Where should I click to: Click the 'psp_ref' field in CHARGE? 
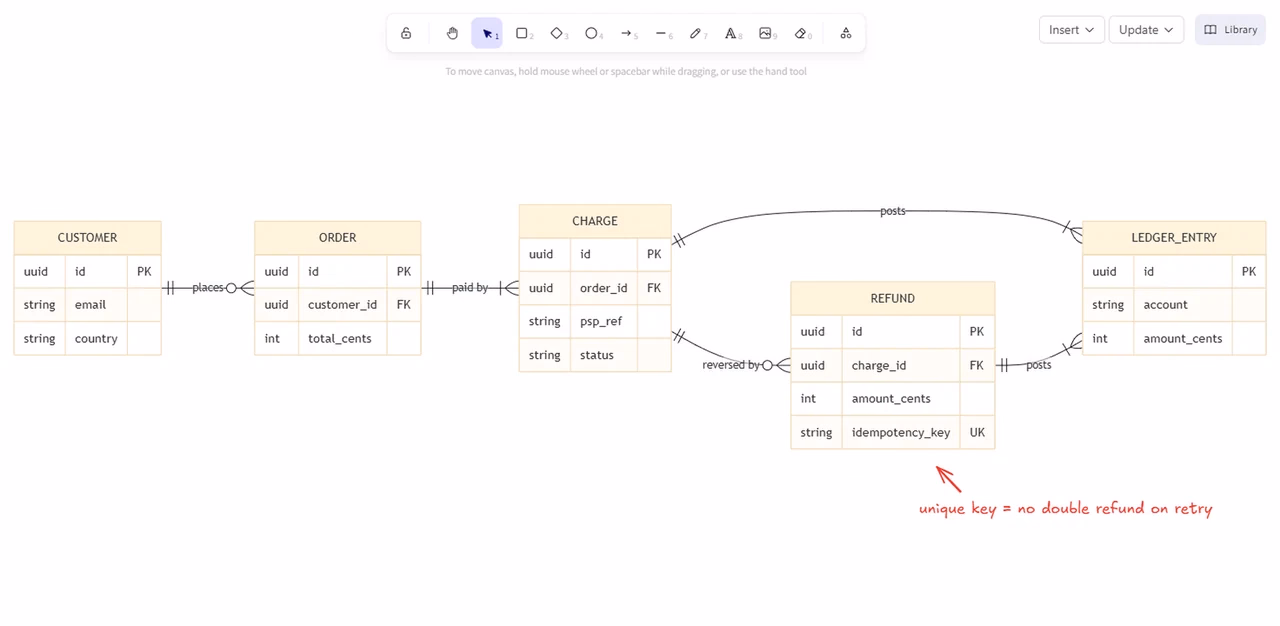[601, 322]
